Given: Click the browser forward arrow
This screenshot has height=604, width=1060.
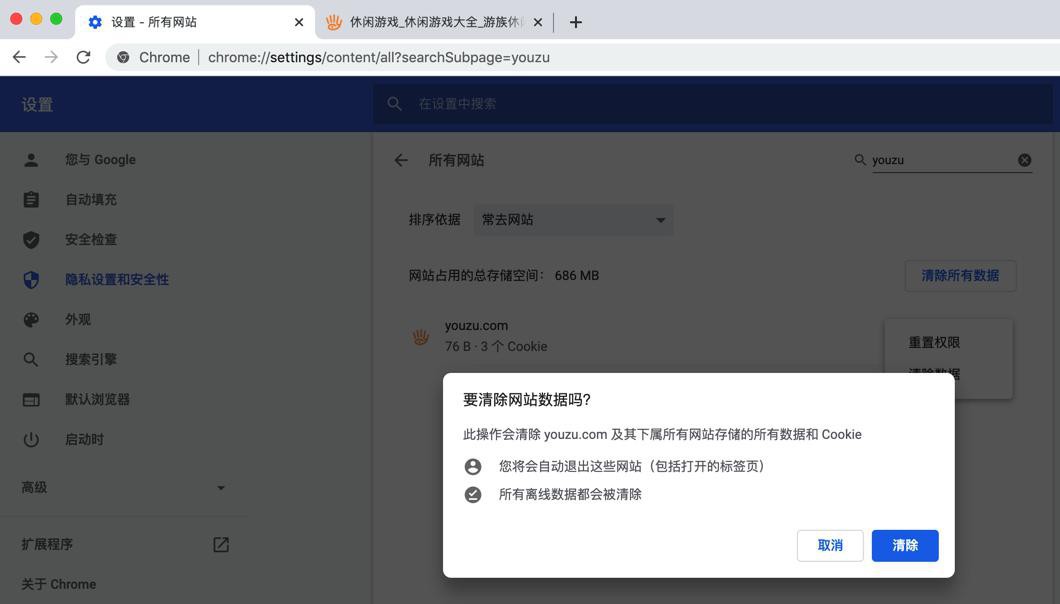Looking at the screenshot, I should [x=51, y=57].
